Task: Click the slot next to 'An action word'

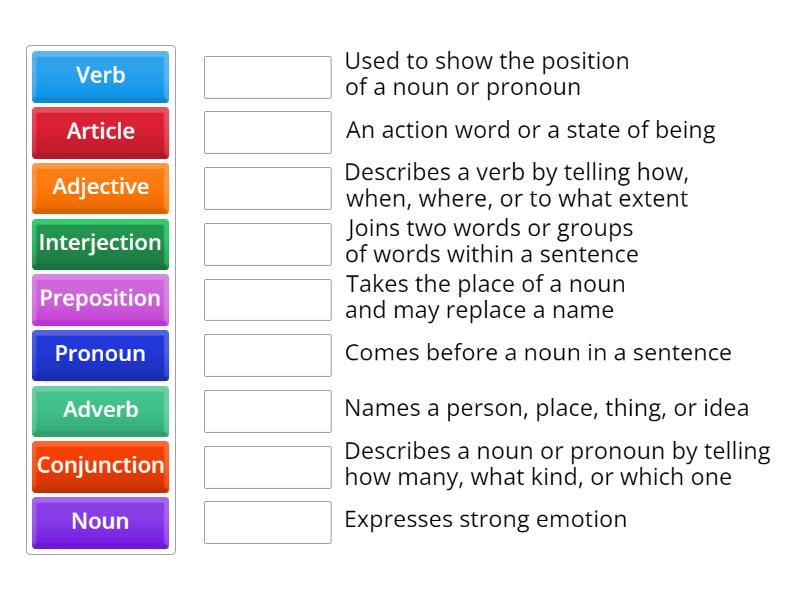Action: pyautogui.click(x=266, y=131)
